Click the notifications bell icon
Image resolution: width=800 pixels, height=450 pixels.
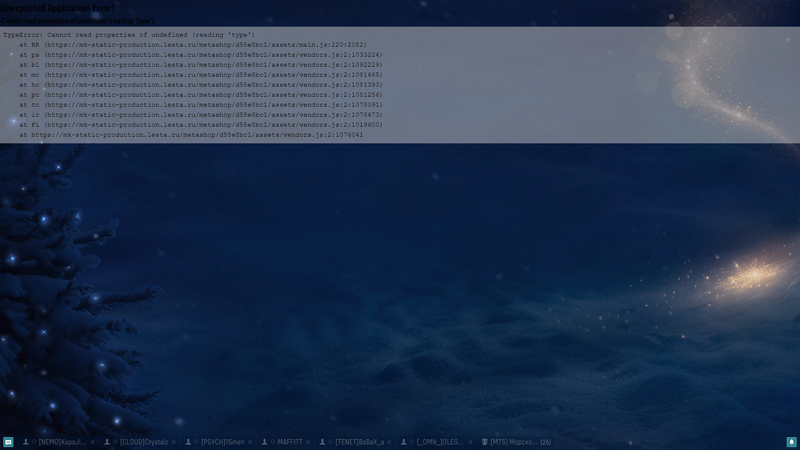point(791,441)
